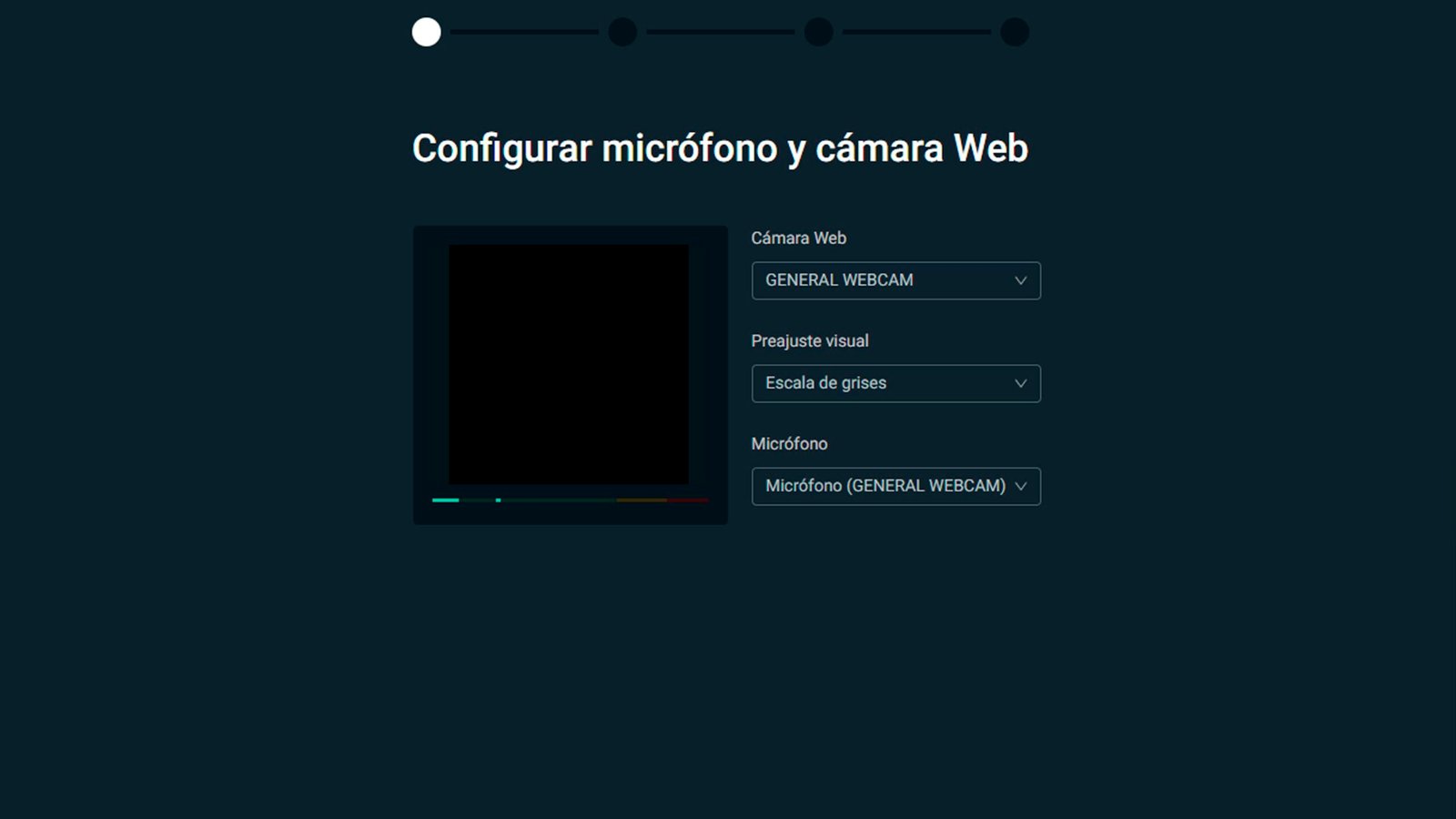Click the black webcam preview area
Image resolution: width=1456 pixels, height=819 pixels.
pos(569,364)
